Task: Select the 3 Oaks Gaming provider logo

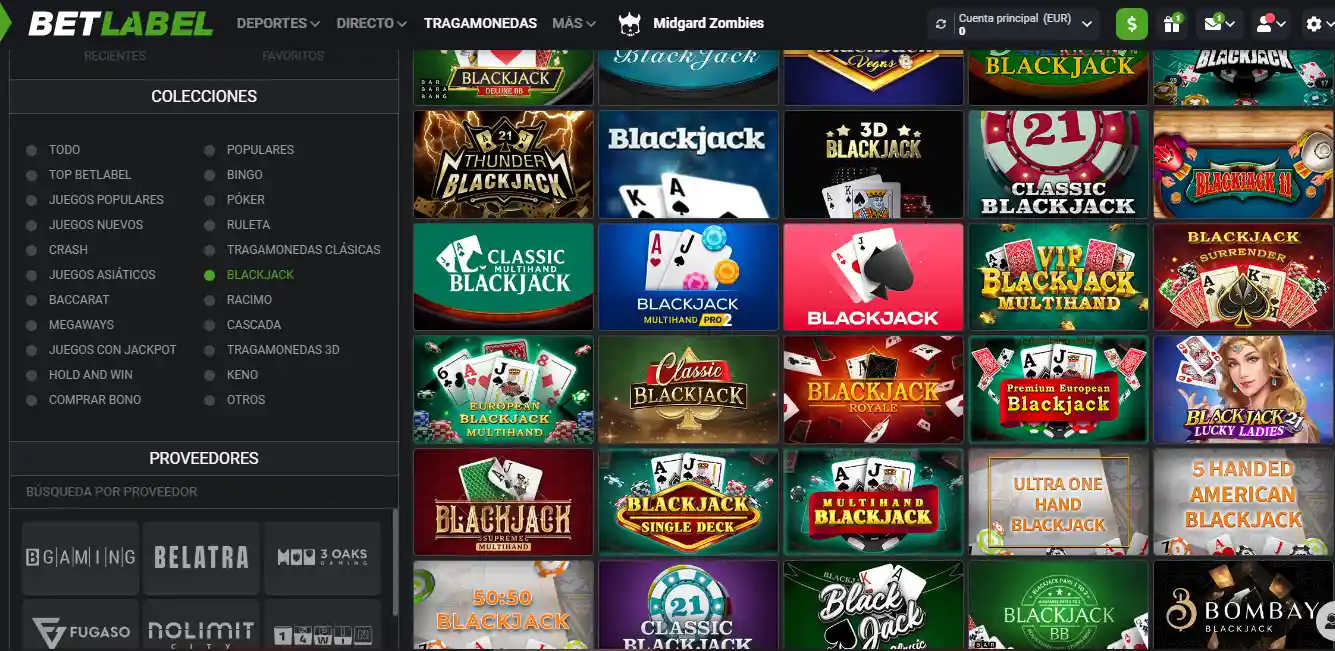Action: (322, 557)
